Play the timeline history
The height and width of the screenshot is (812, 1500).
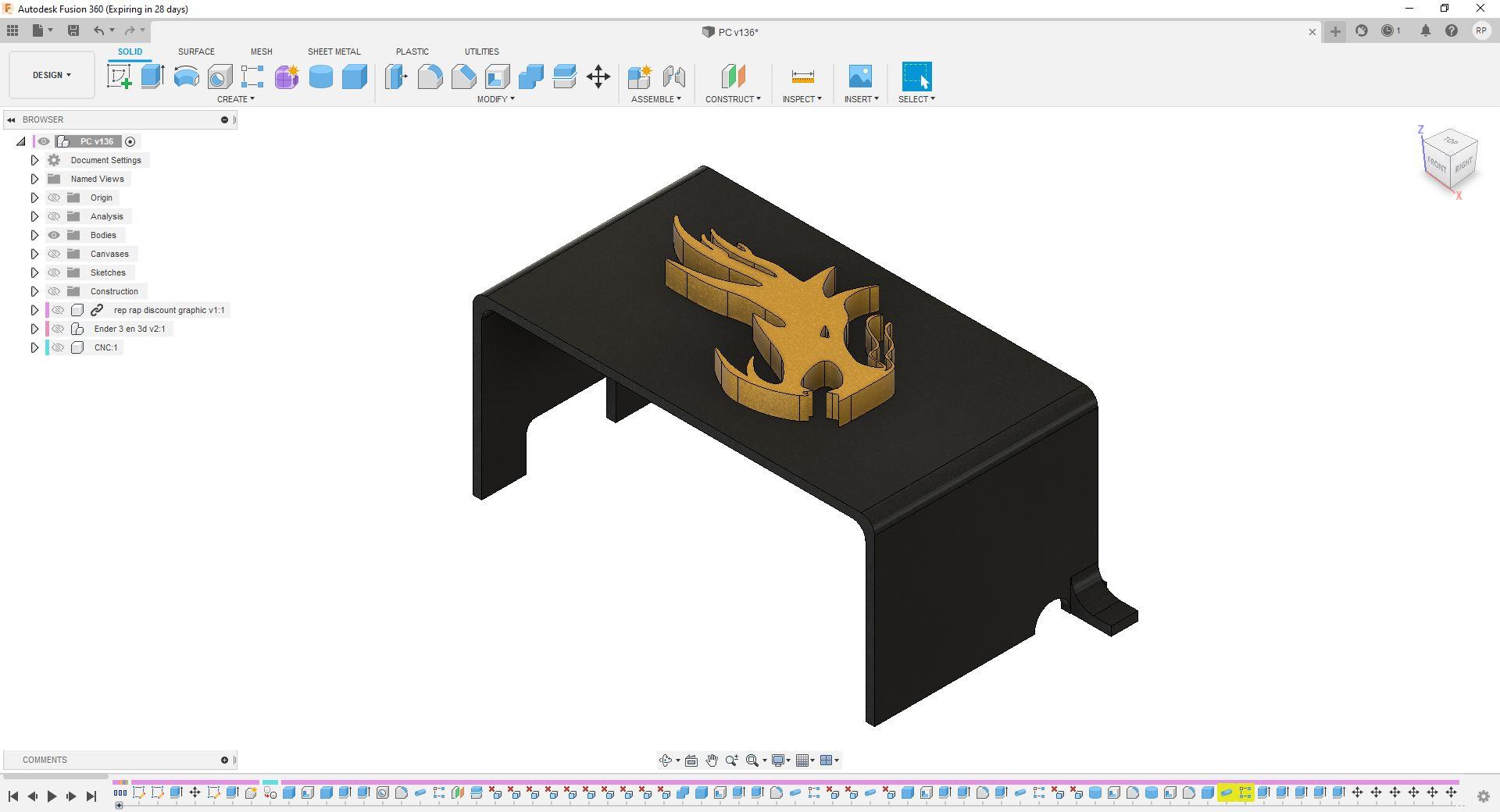point(52,796)
